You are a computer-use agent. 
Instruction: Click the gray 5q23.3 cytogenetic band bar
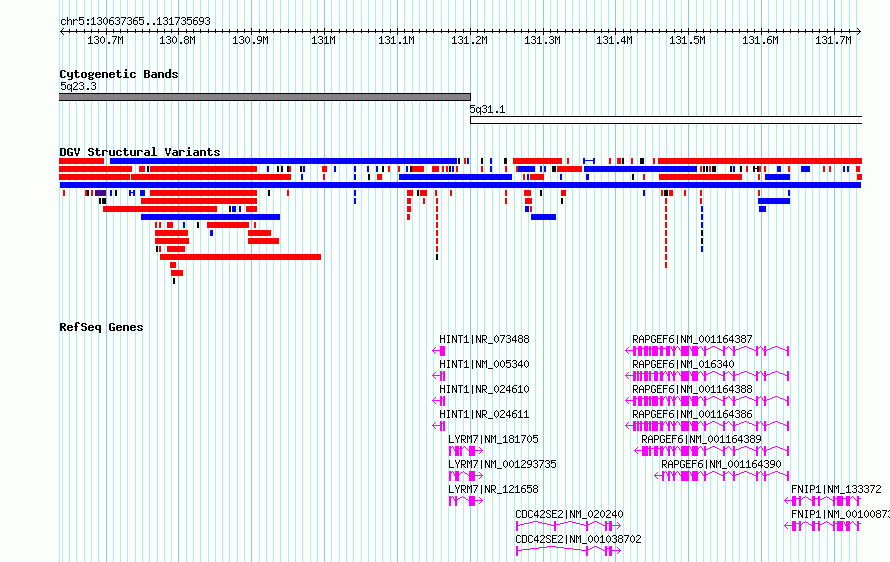click(265, 97)
